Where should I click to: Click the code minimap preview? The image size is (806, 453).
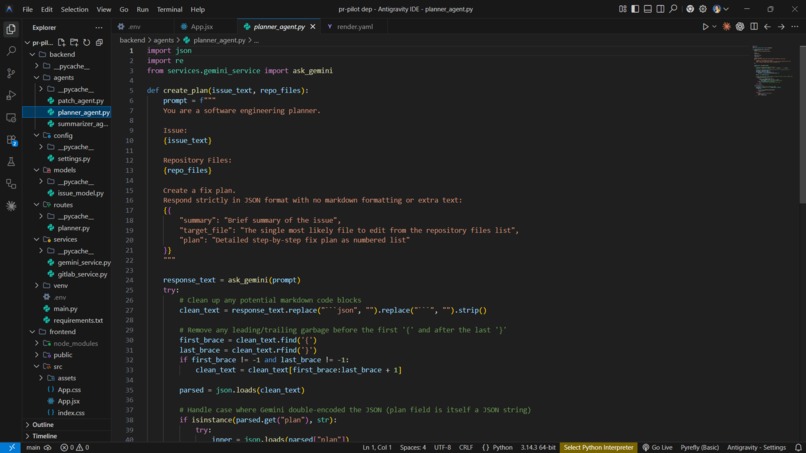coord(773,70)
